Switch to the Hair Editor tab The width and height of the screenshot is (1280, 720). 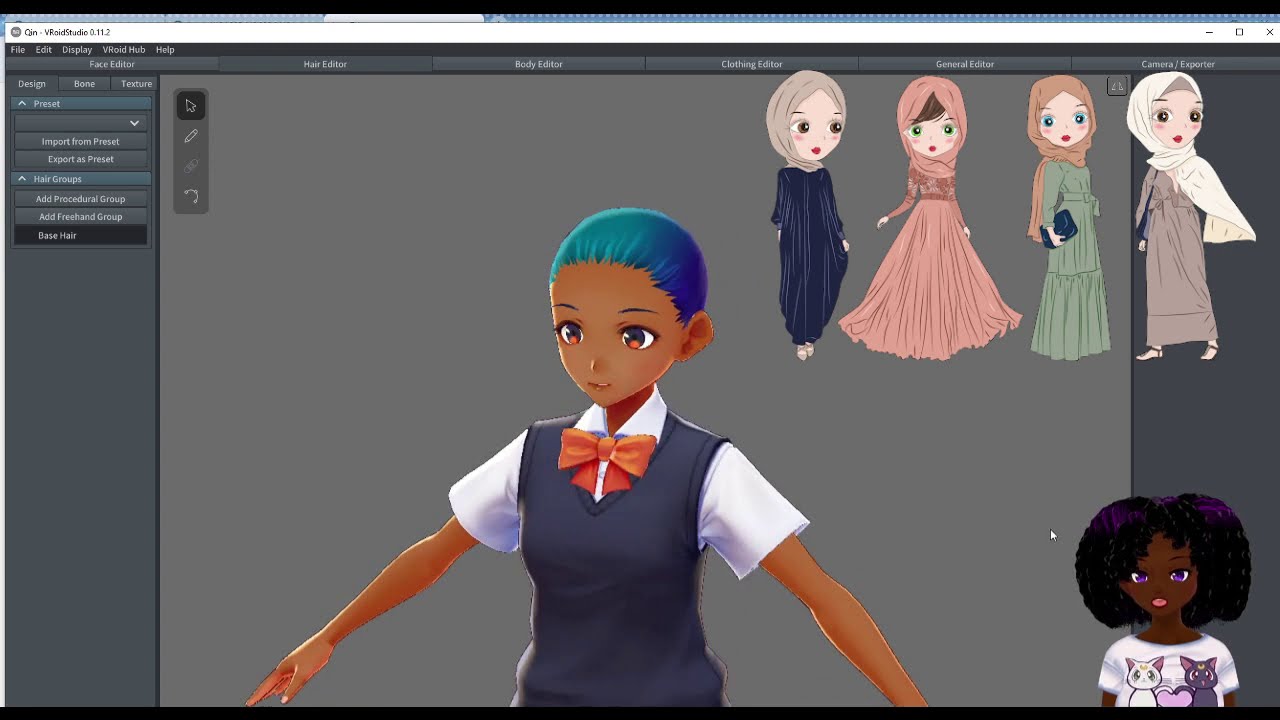325,64
